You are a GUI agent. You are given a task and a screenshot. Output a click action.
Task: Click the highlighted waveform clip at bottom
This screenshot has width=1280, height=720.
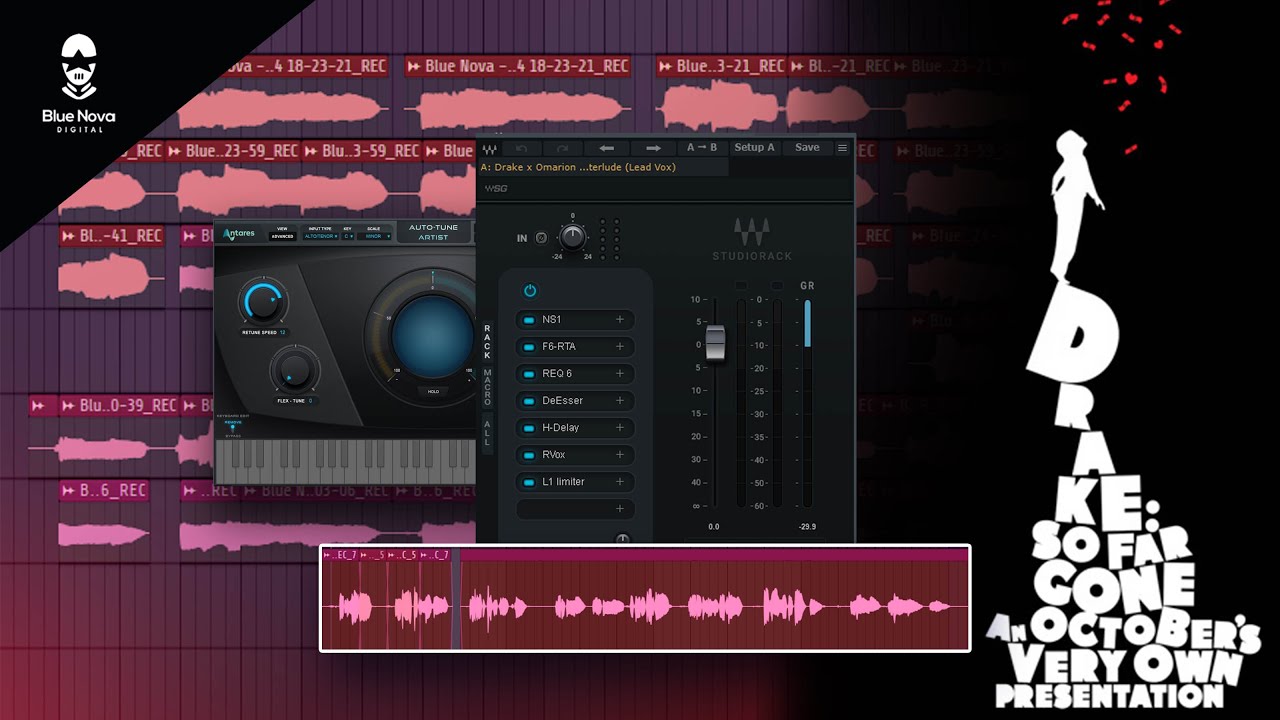click(645, 598)
